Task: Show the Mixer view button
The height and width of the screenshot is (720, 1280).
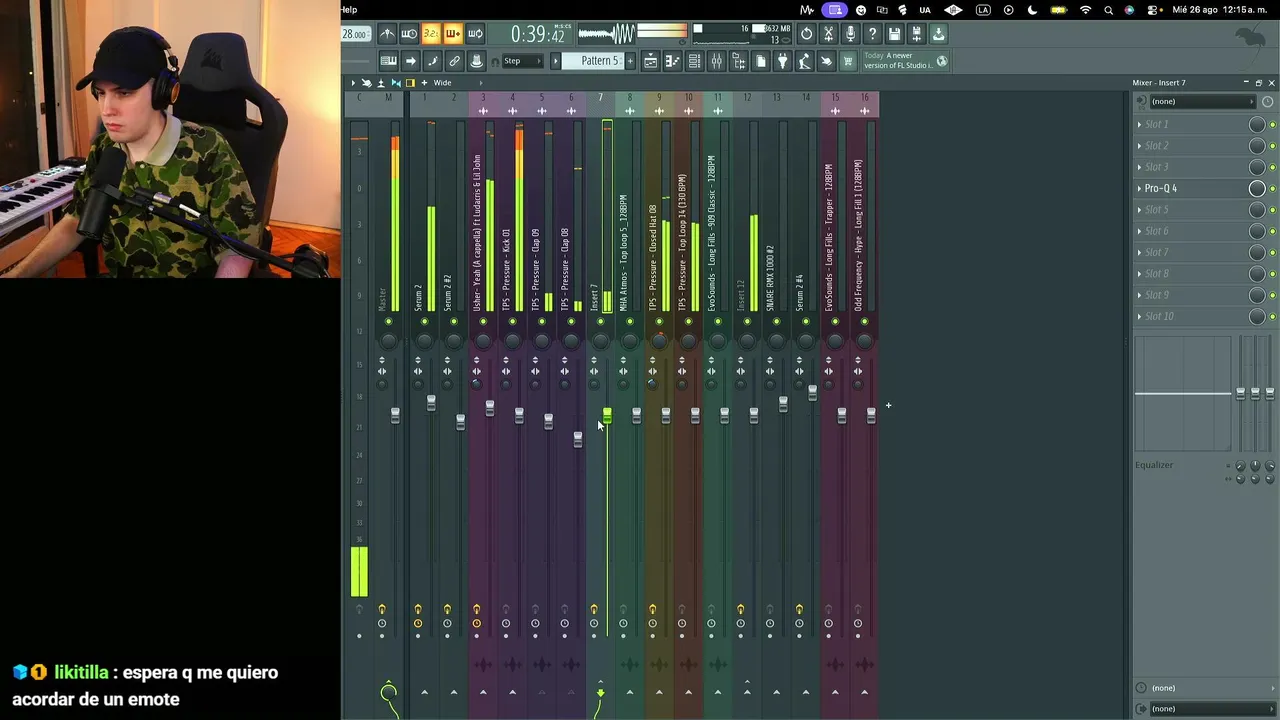Action: pos(716,62)
